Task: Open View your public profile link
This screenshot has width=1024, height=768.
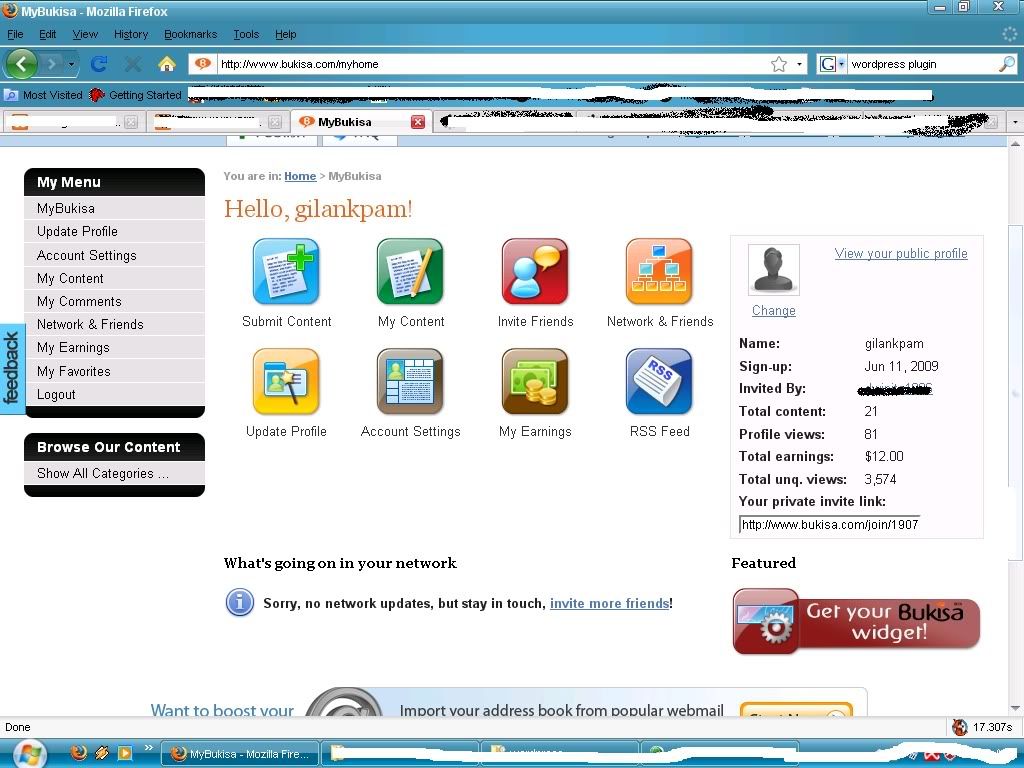Action: tap(901, 254)
